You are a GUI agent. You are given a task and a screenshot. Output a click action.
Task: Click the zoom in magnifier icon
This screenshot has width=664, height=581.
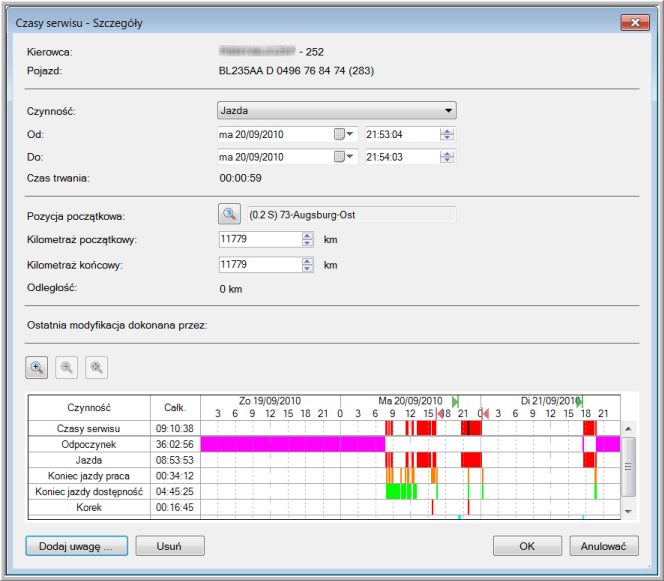click(x=36, y=367)
